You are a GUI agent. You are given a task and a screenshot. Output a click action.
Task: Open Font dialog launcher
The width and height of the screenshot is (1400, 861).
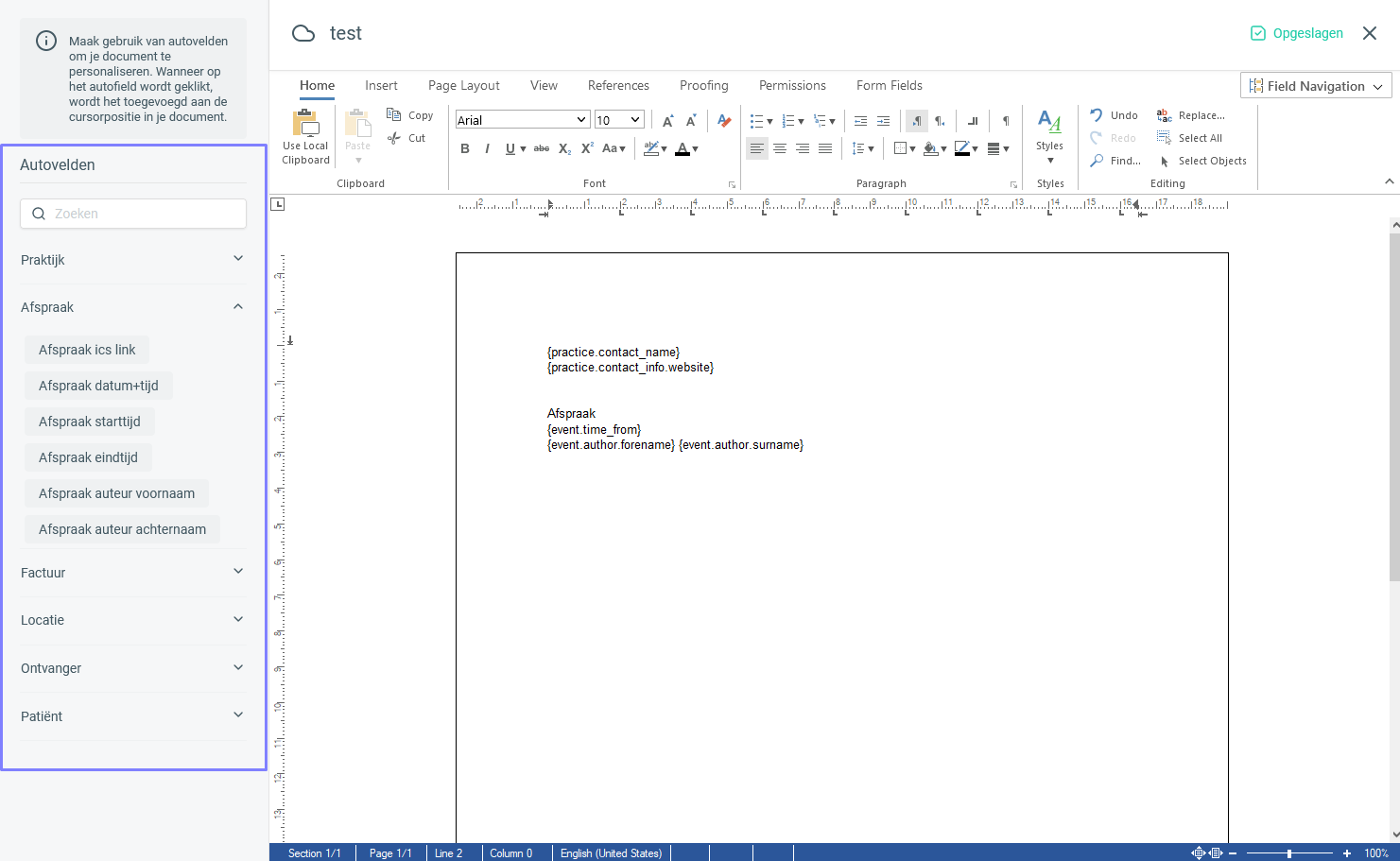point(732,184)
